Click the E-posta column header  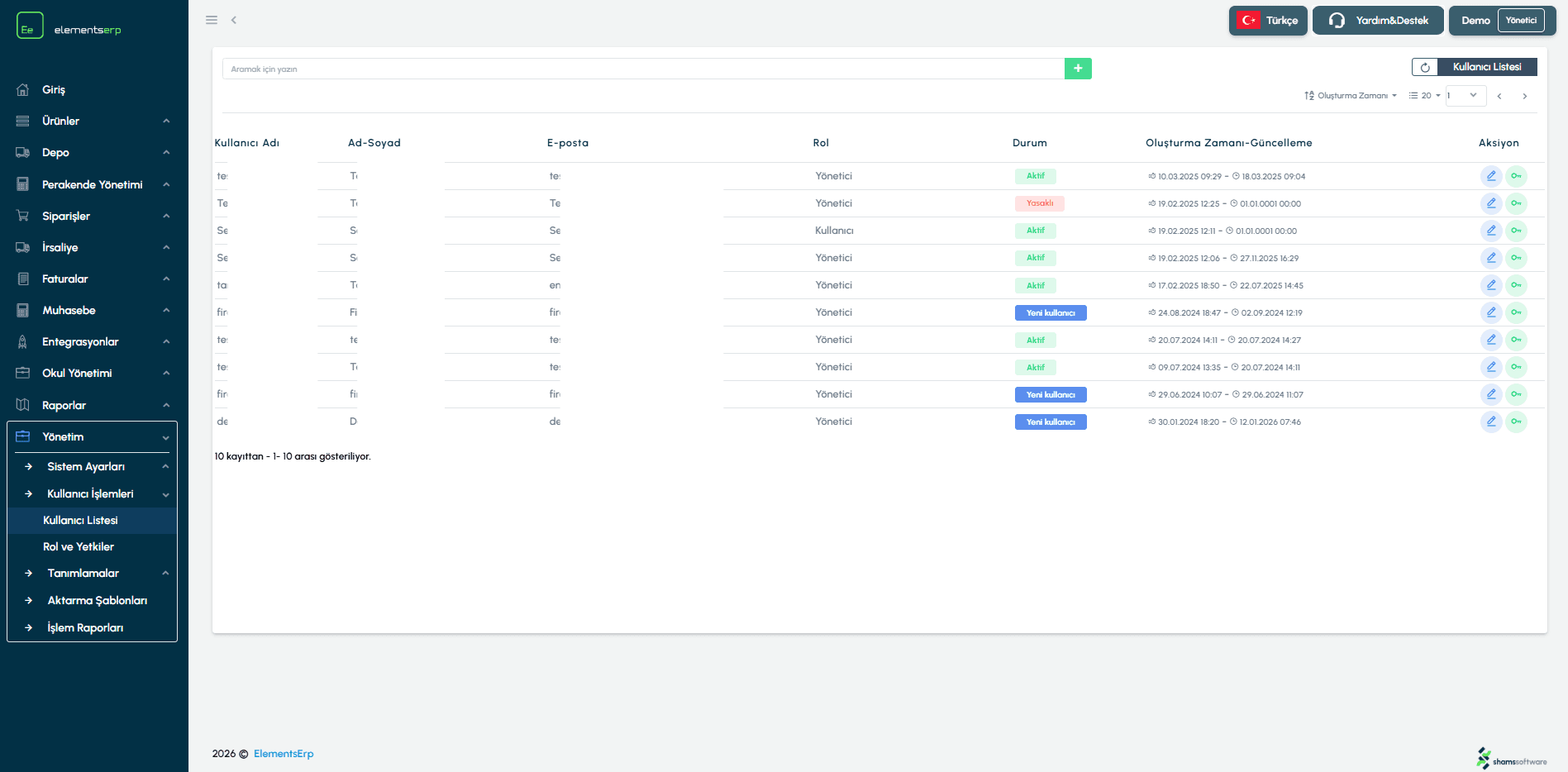(568, 143)
